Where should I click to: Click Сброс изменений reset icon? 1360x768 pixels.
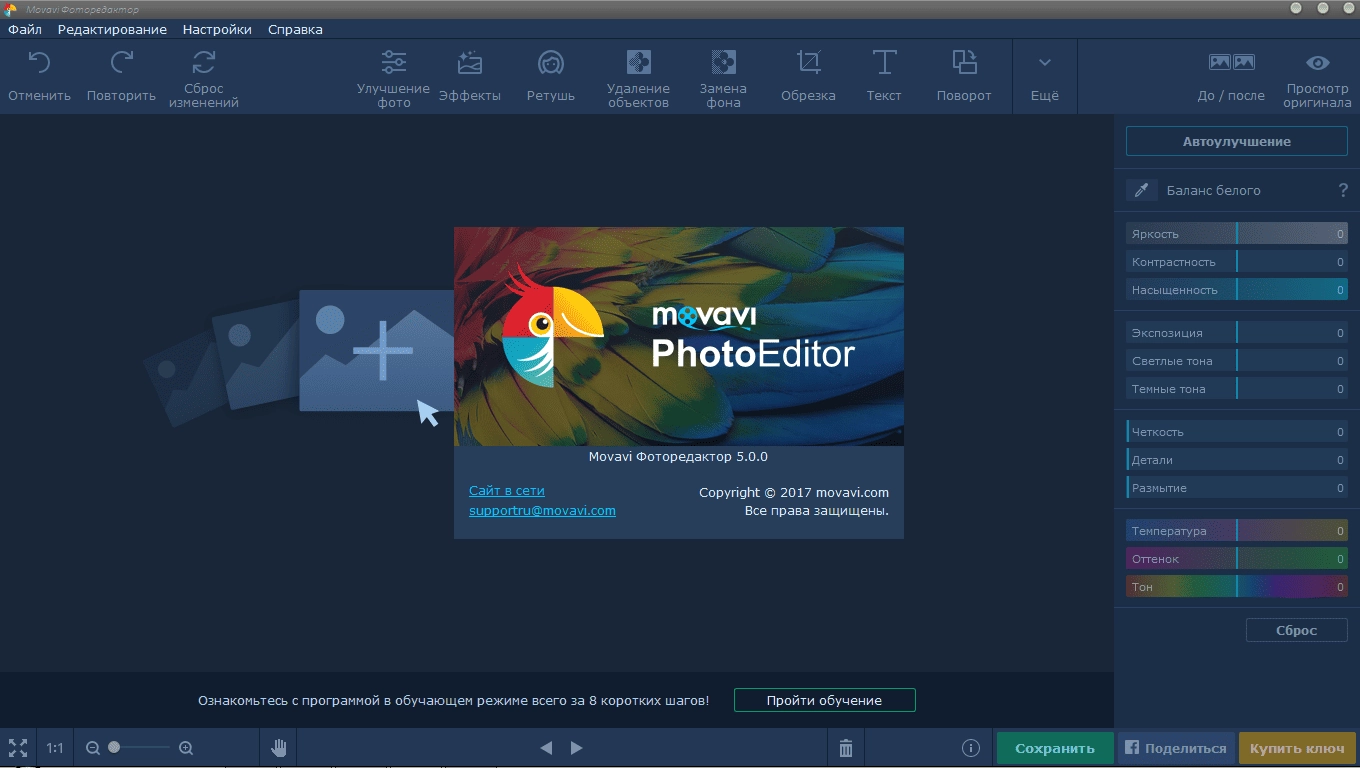click(x=204, y=62)
